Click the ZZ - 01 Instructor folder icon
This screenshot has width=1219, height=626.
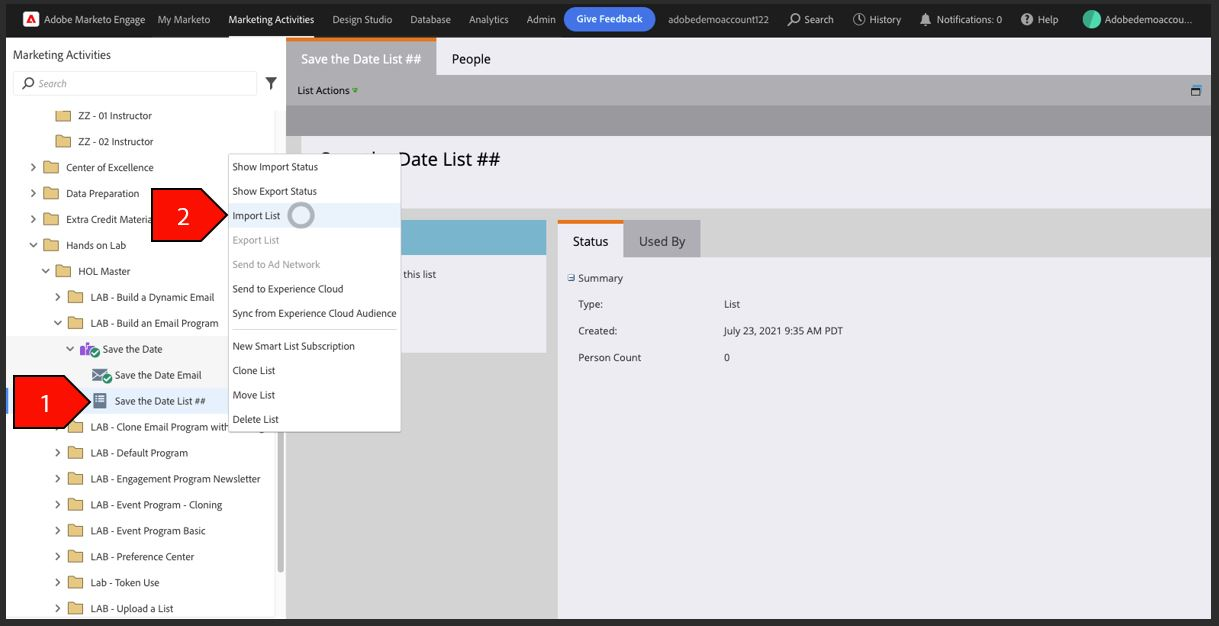pos(63,116)
